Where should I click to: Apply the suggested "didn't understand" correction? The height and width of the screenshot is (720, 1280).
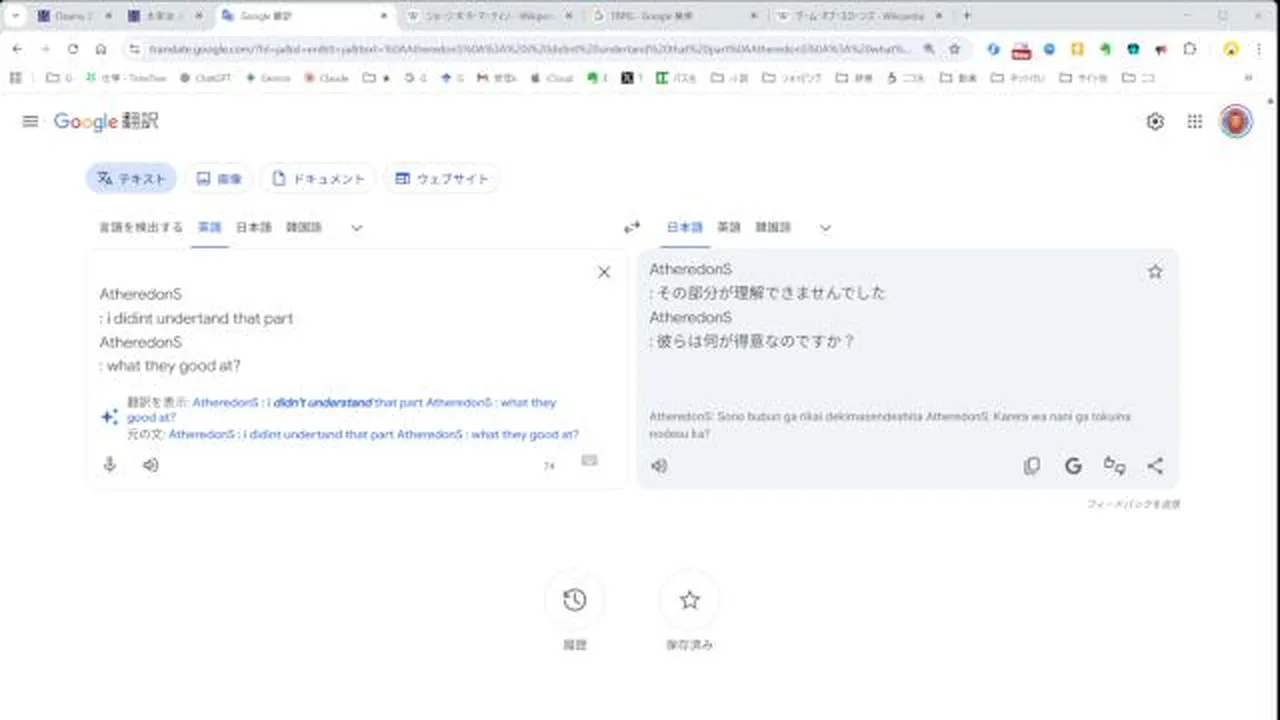click(341, 409)
